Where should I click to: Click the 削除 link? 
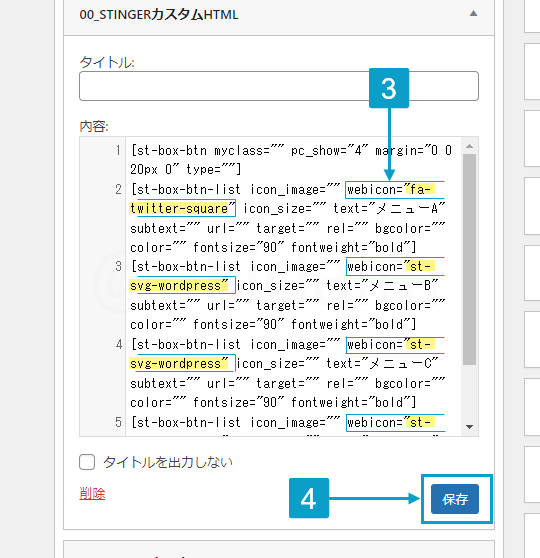pos(92,493)
